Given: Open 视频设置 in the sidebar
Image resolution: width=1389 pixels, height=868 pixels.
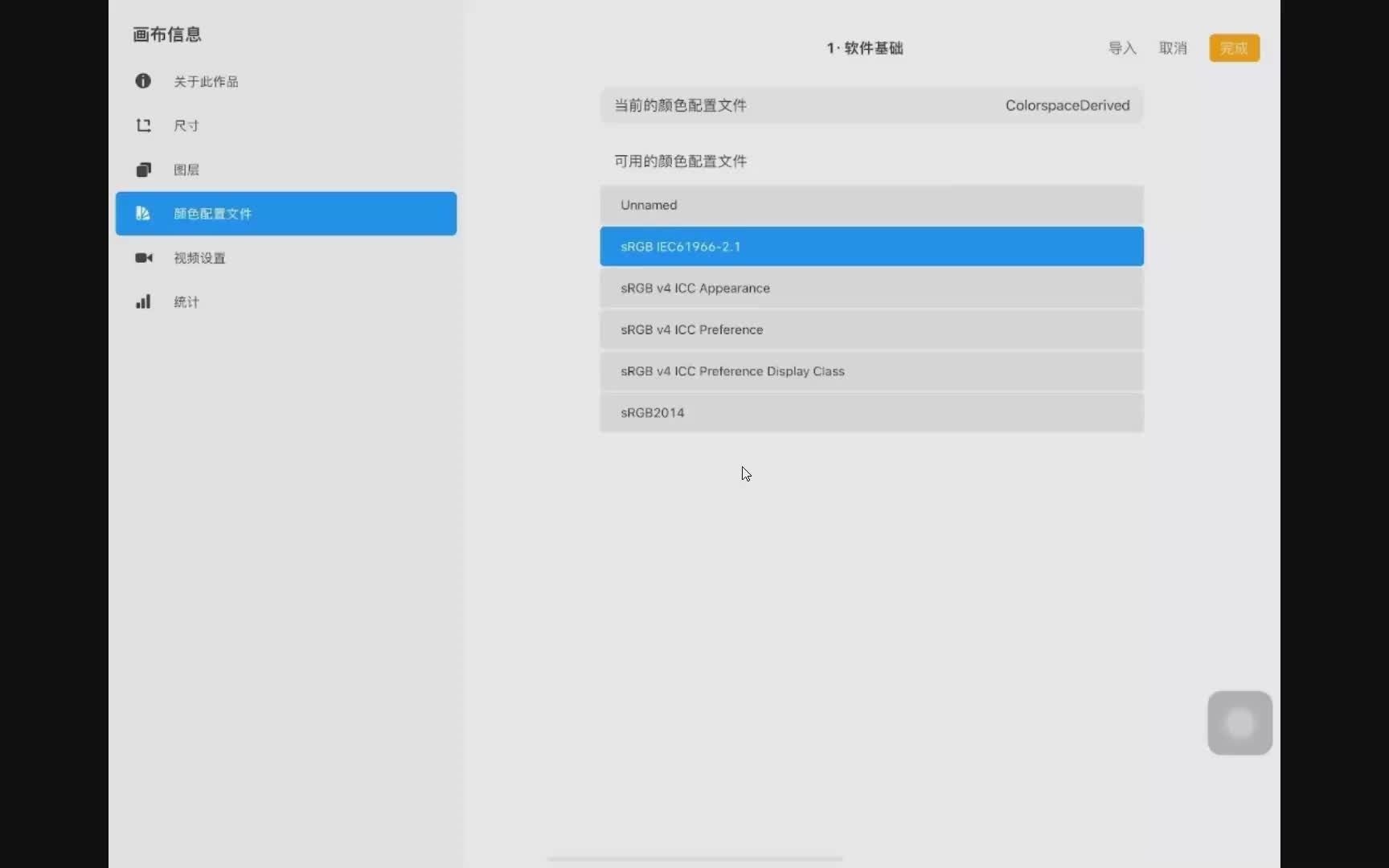Looking at the screenshot, I should 286,258.
